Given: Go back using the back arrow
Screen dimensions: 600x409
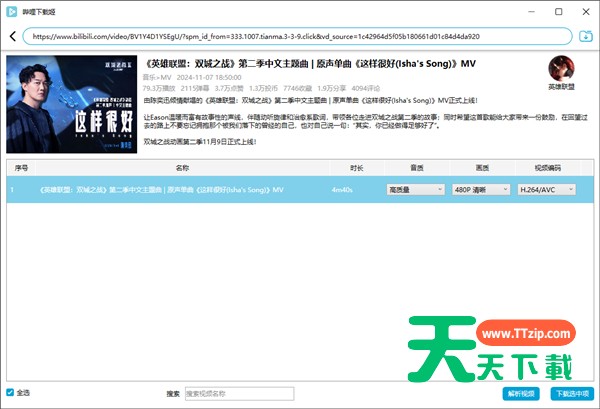Looking at the screenshot, I should click(x=13, y=36).
